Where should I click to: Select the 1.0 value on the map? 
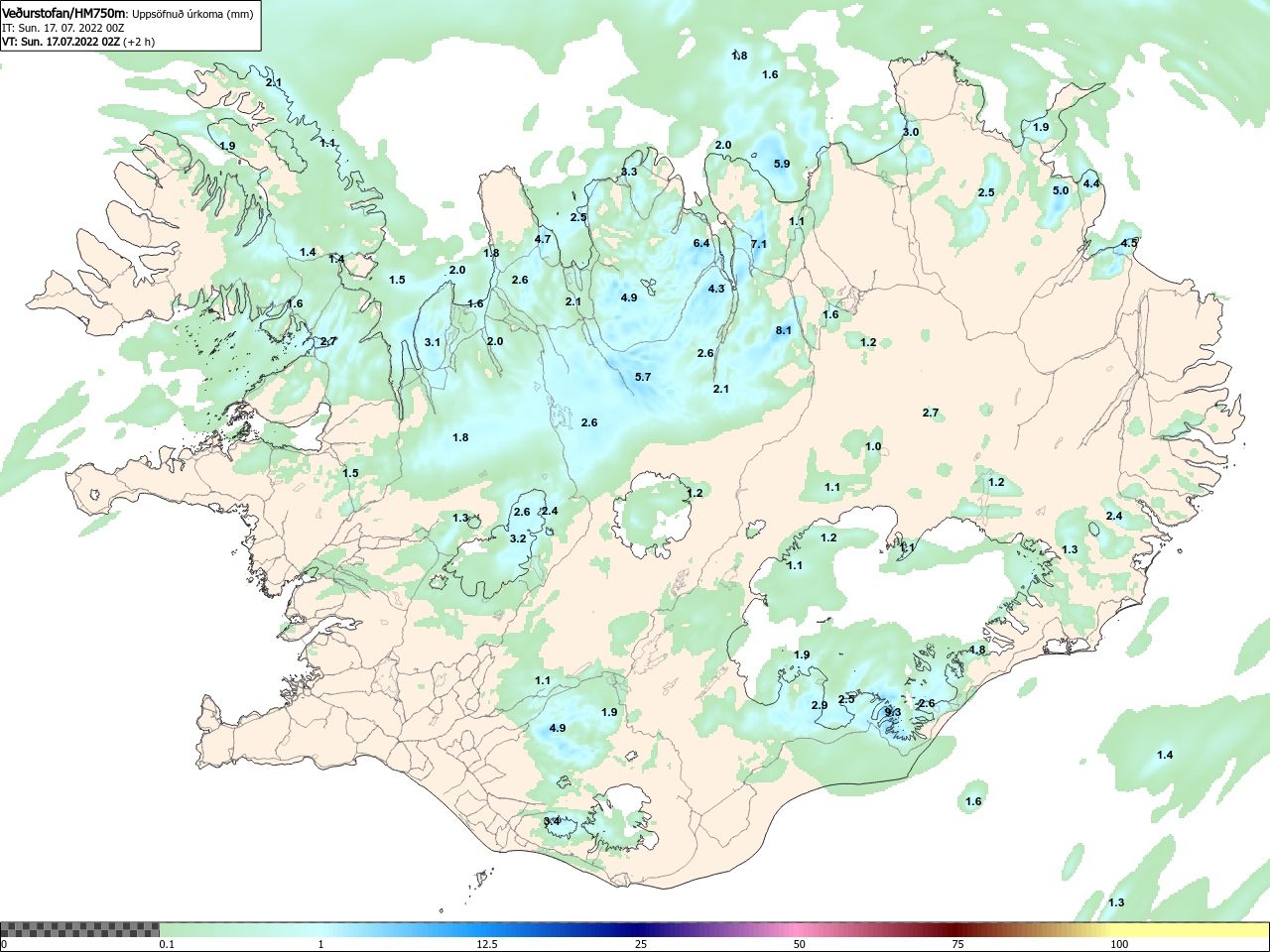873,446
